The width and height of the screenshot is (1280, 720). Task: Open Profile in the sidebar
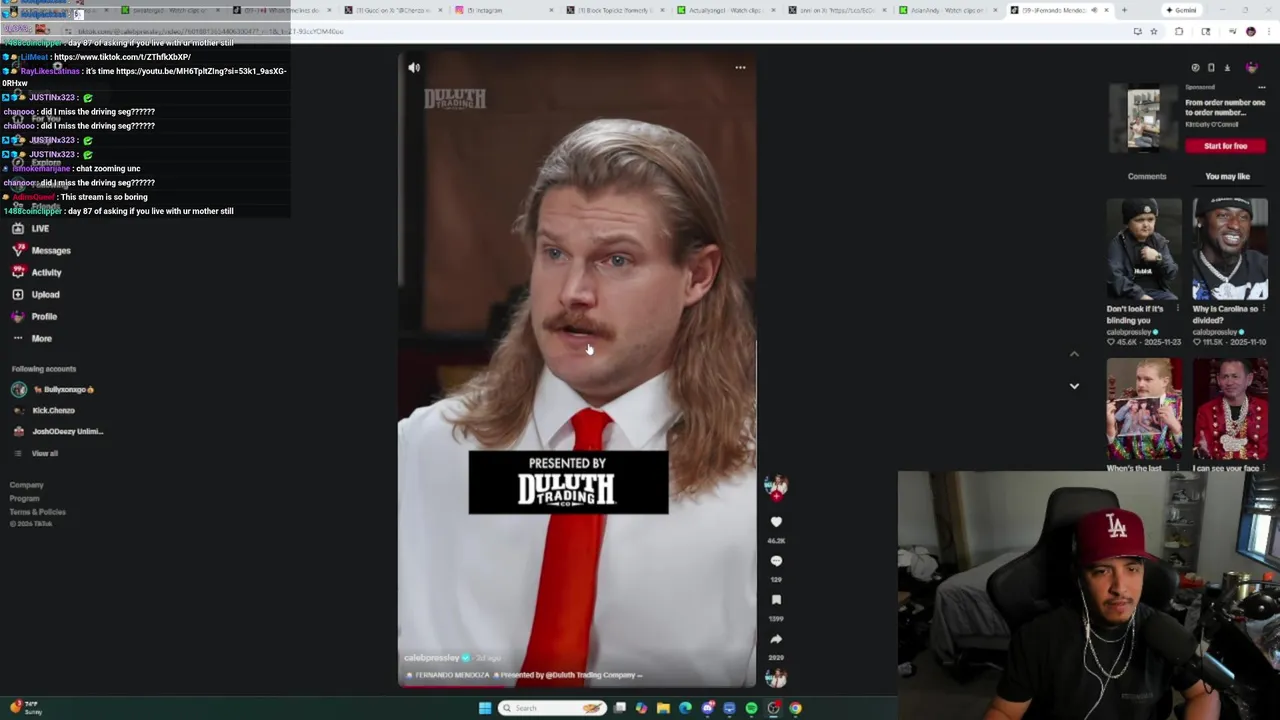click(34, 316)
